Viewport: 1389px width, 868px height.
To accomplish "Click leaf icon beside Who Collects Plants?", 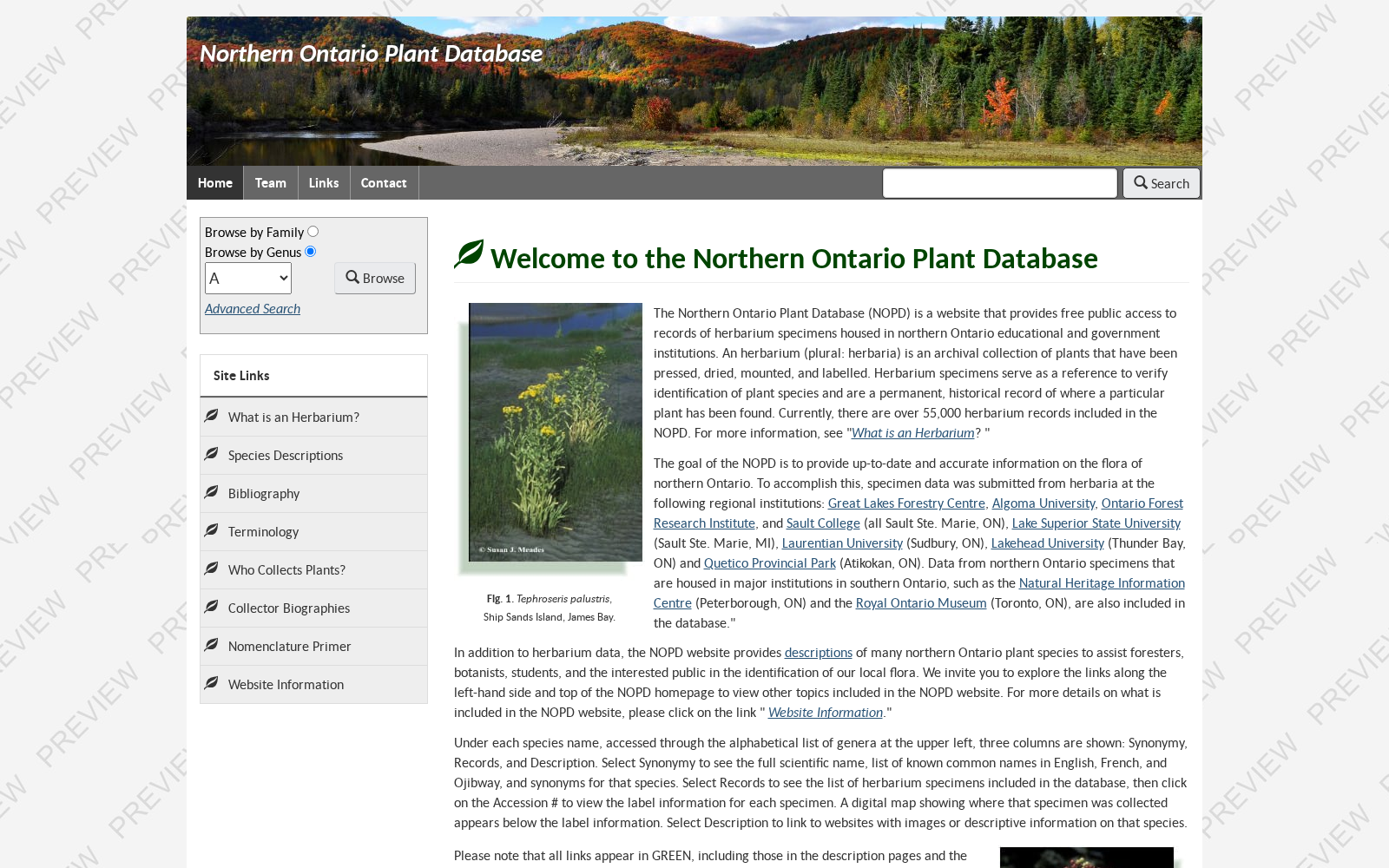I will pyautogui.click(x=211, y=569).
